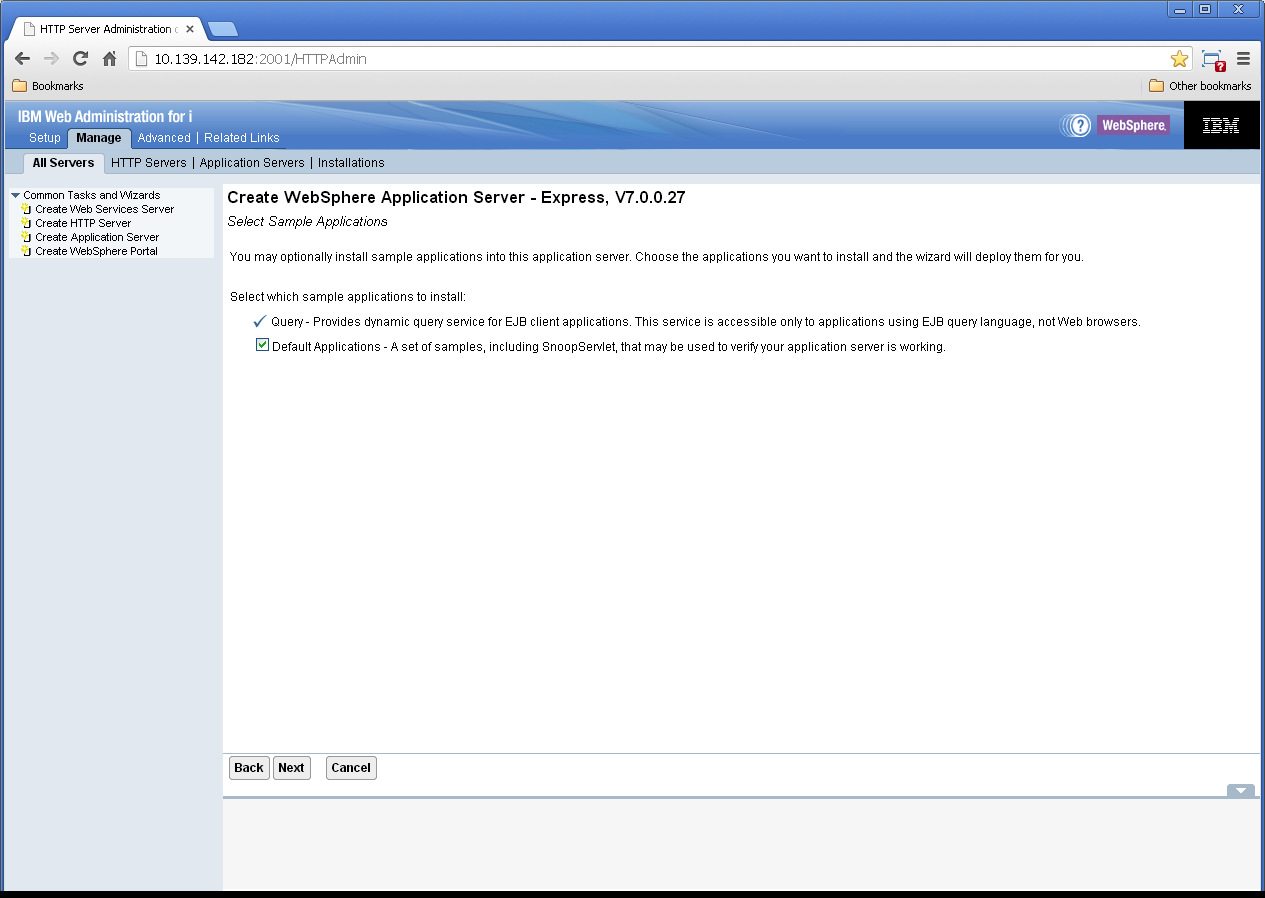Collapse Common Tasks and Wizards

(x=15, y=195)
